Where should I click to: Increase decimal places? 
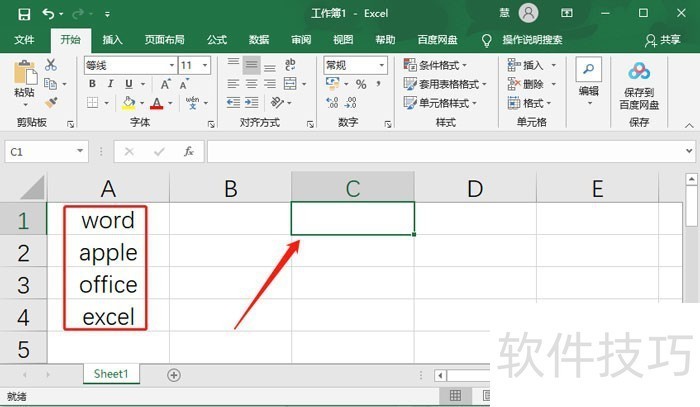(332, 103)
